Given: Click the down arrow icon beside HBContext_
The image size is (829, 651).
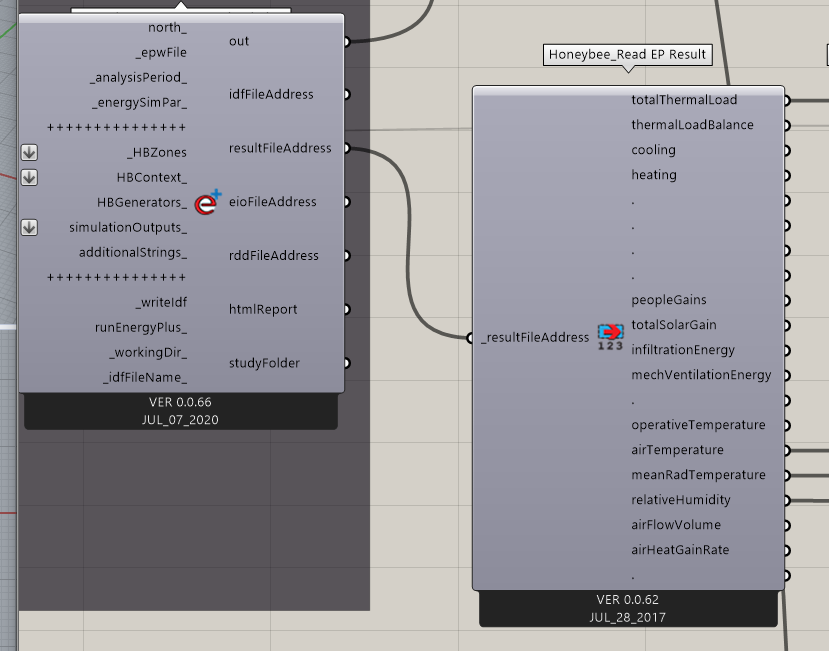Looking at the screenshot, I should click(x=30, y=177).
